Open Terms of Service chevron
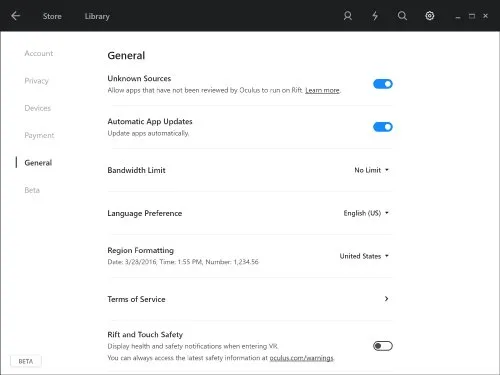The image size is (500, 375). (386, 299)
